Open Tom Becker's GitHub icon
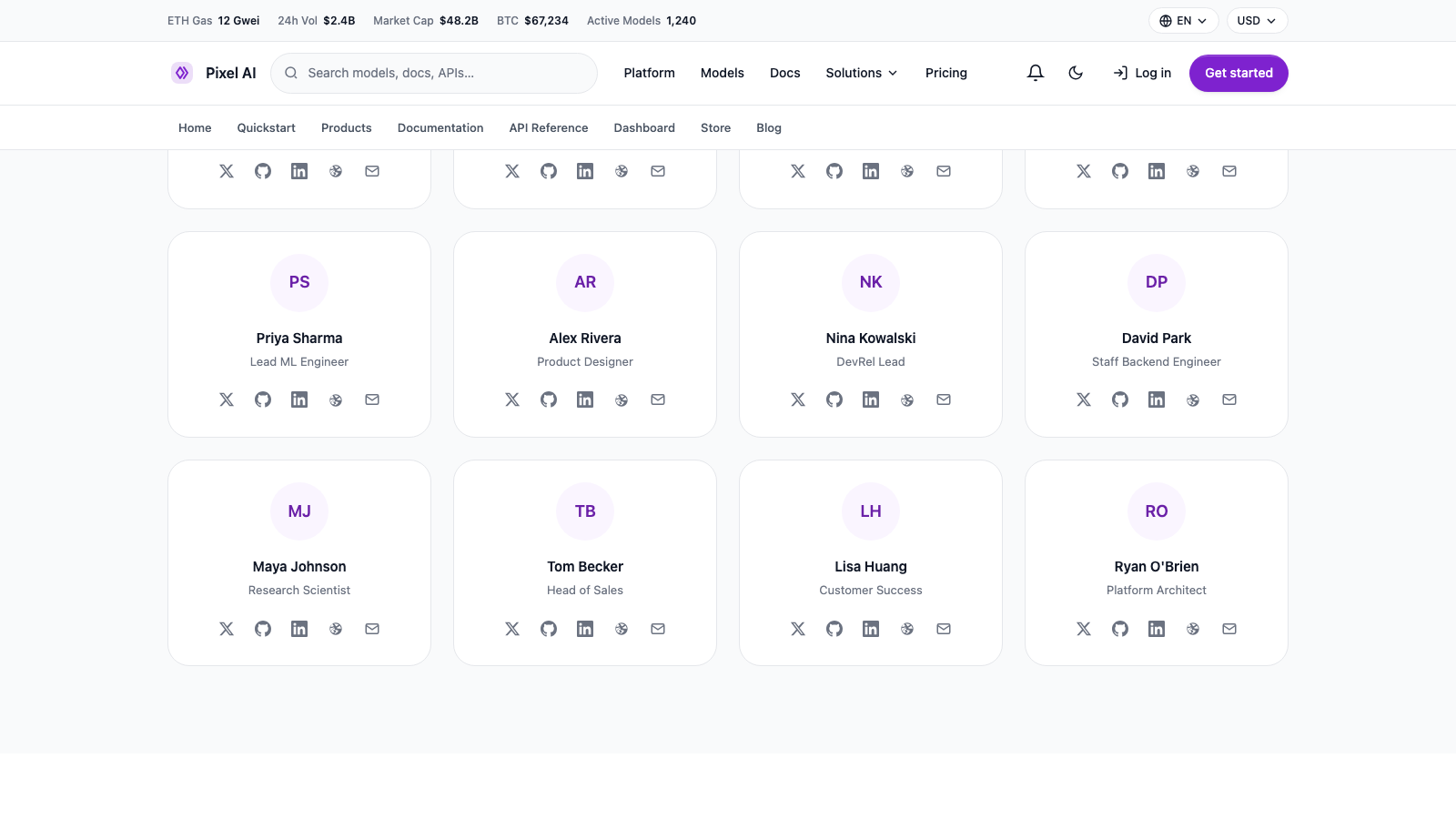Image resolution: width=1456 pixels, height=819 pixels. click(549, 629)
